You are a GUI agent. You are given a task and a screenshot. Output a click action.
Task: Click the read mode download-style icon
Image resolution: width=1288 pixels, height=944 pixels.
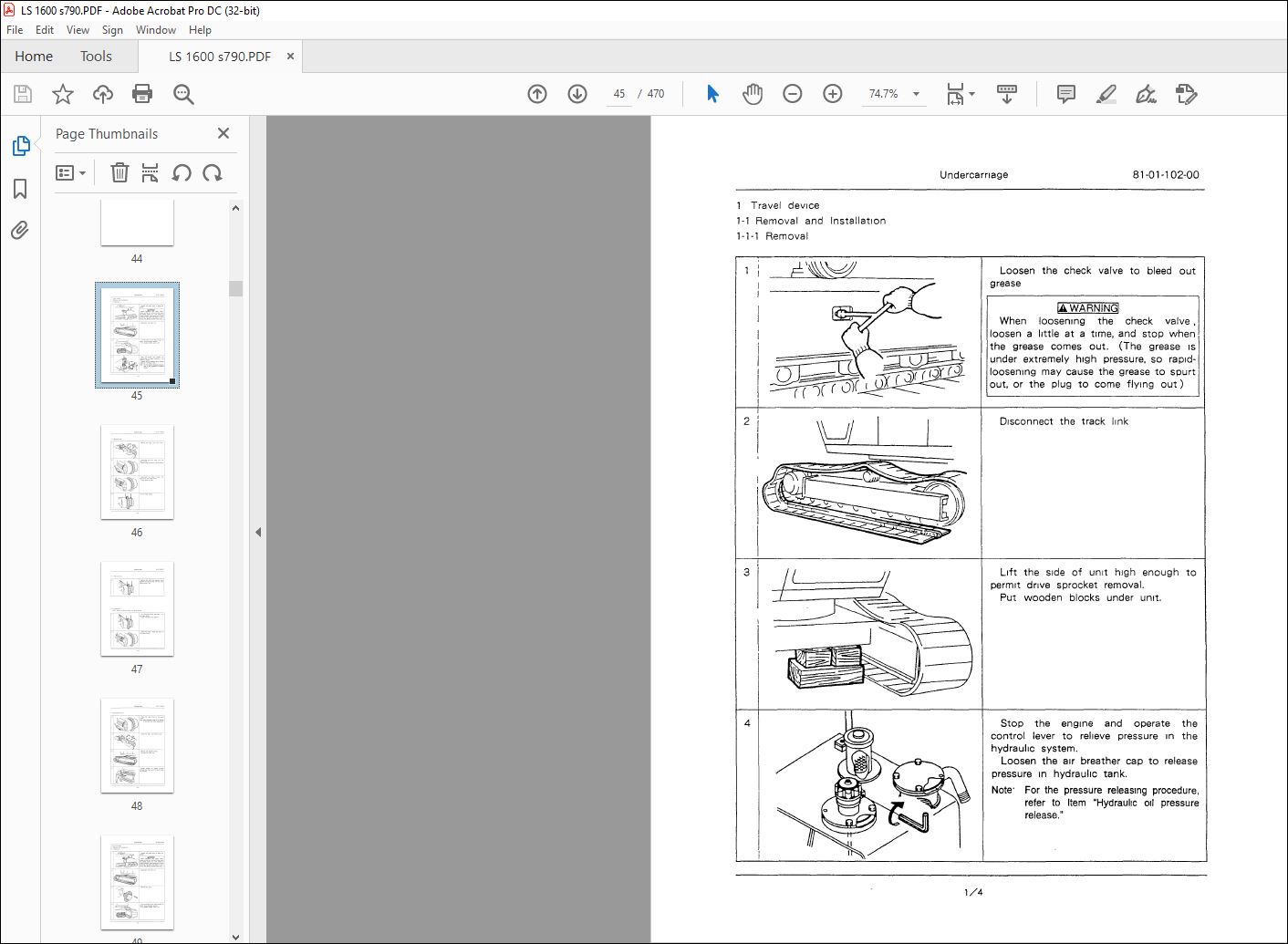click(x=1007, y=94)
